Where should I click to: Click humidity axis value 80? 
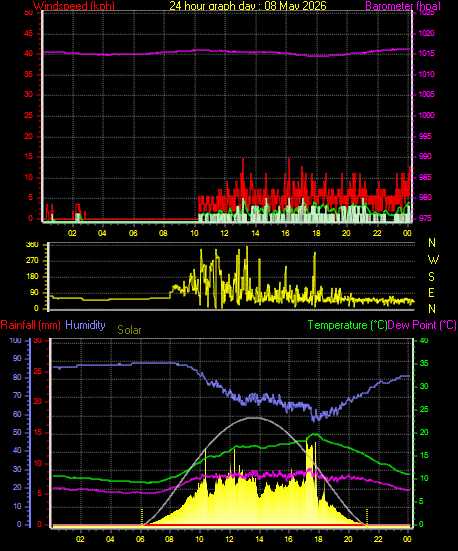[18, 377]
